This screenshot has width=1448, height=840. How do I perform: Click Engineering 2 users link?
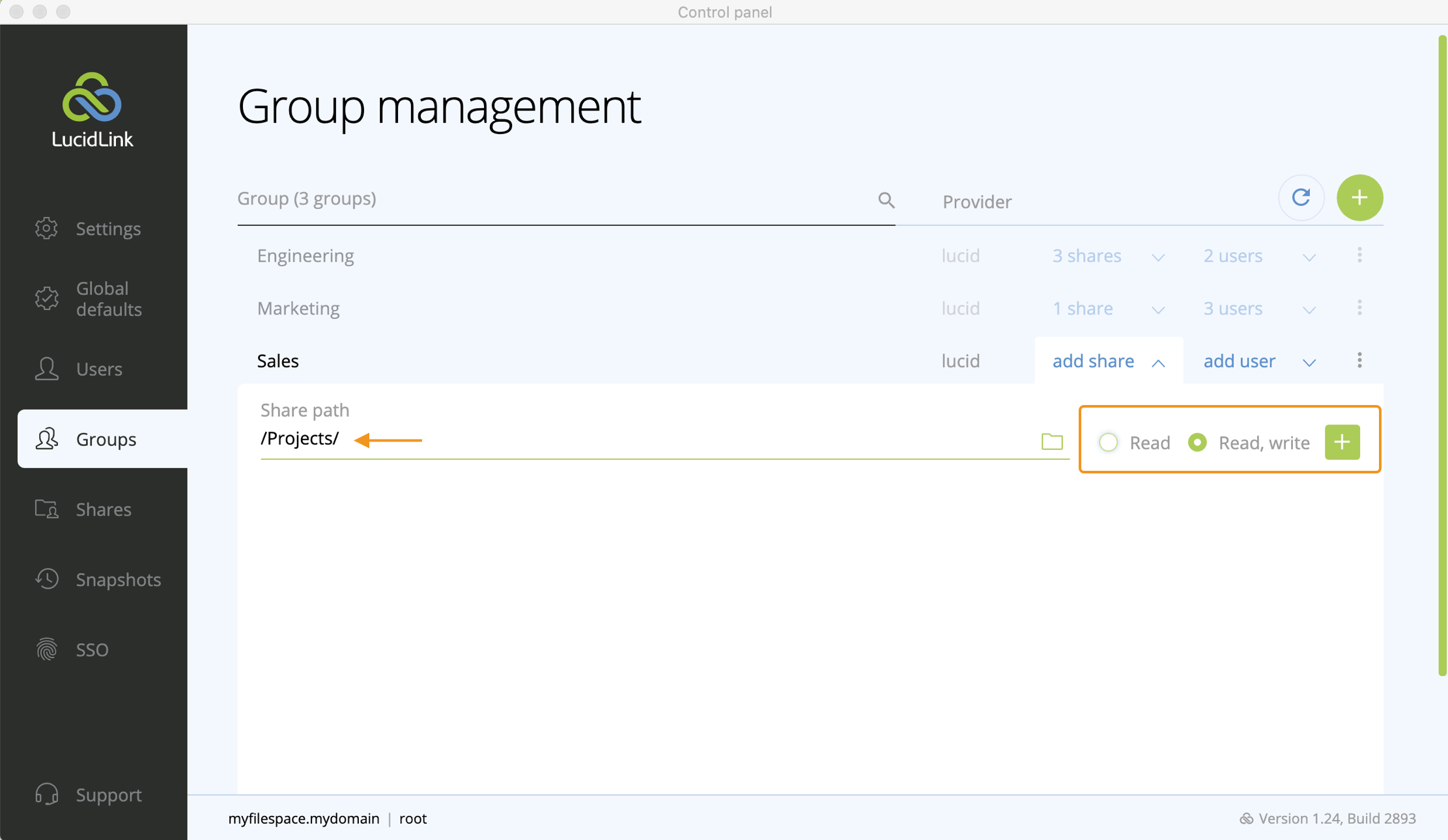tap(1232, 255)
